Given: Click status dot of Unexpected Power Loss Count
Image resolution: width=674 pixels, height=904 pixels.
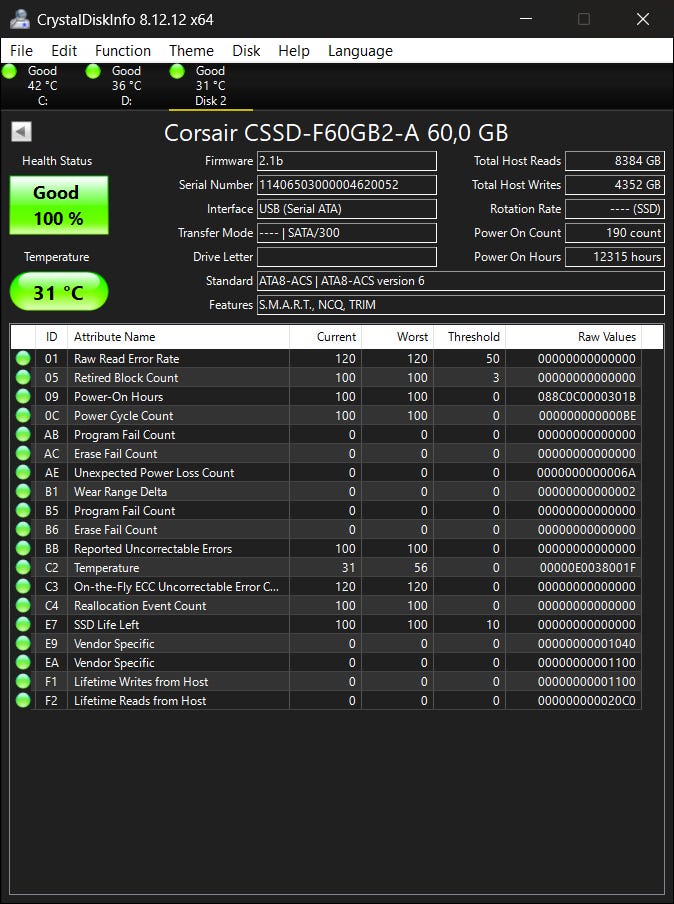Looking at the screenshot, I should (23, 473).
